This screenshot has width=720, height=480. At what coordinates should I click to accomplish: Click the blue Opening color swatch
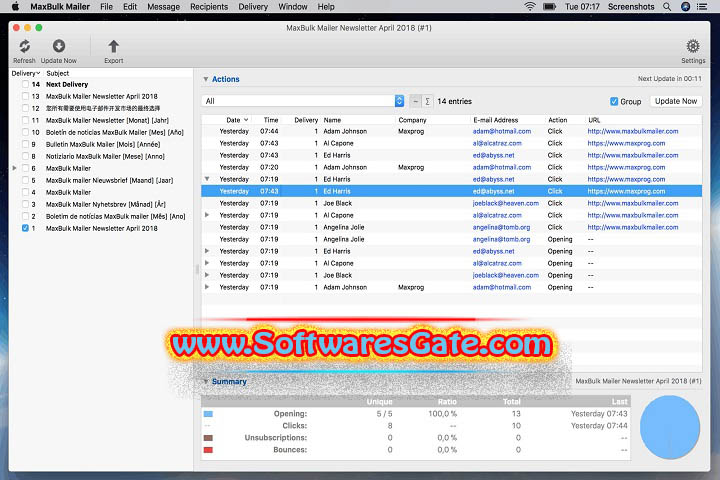pos(208,414)
